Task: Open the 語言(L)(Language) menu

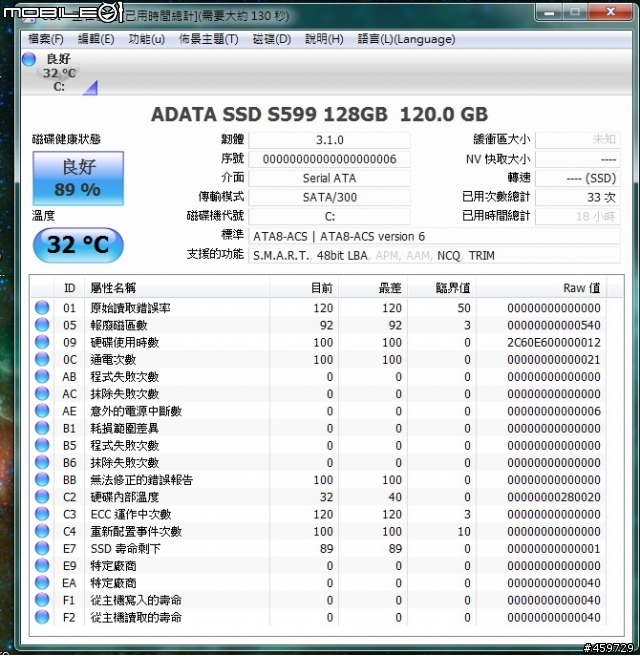Action: 406,39
